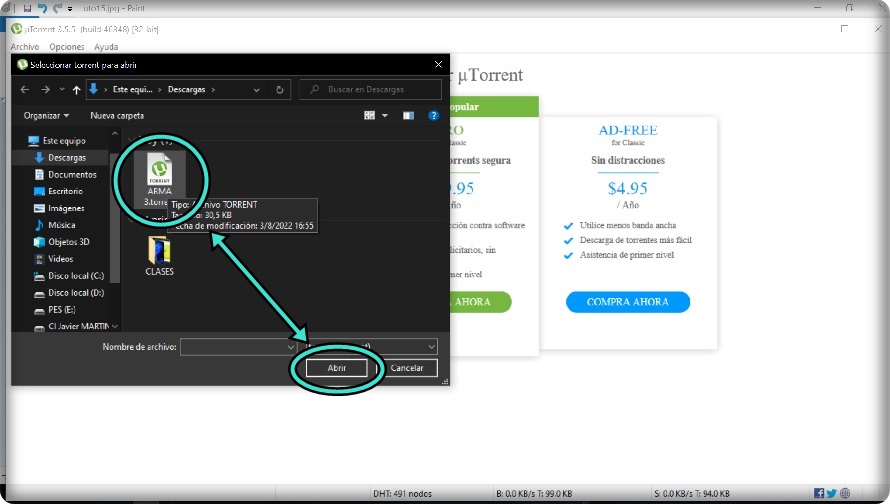Select 'Este equipo' in the navigation tree
The image size is (890, 504).
pos(64,141)
